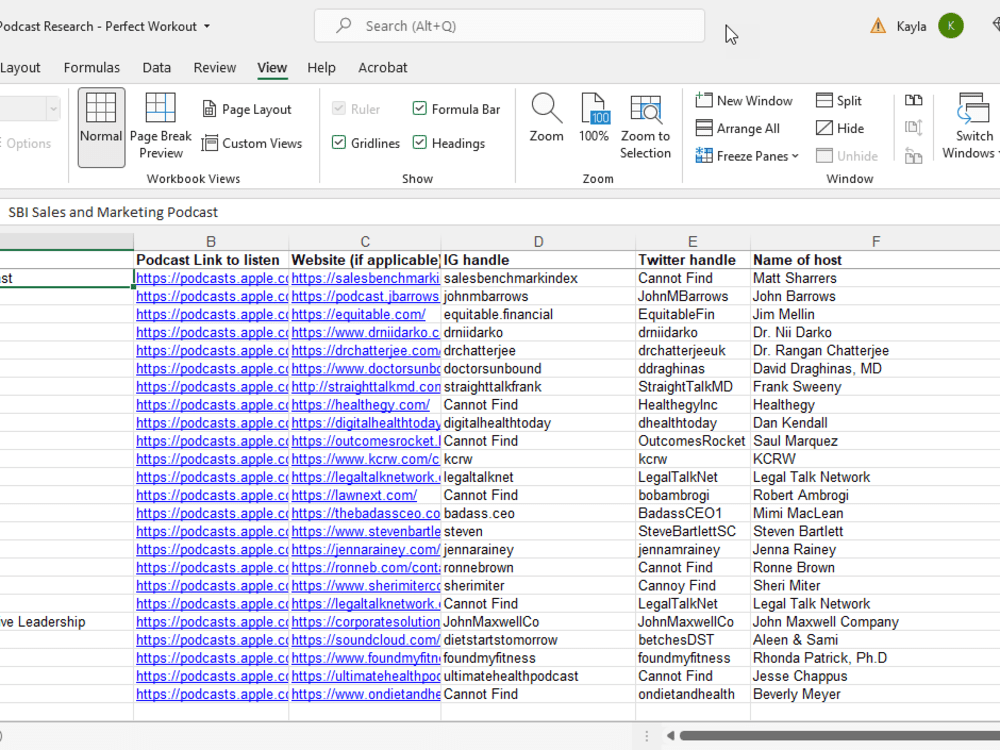The height and width of the screenshot is (750, 1000).
Task: Open healthegy.com website link
Action: 361,405
